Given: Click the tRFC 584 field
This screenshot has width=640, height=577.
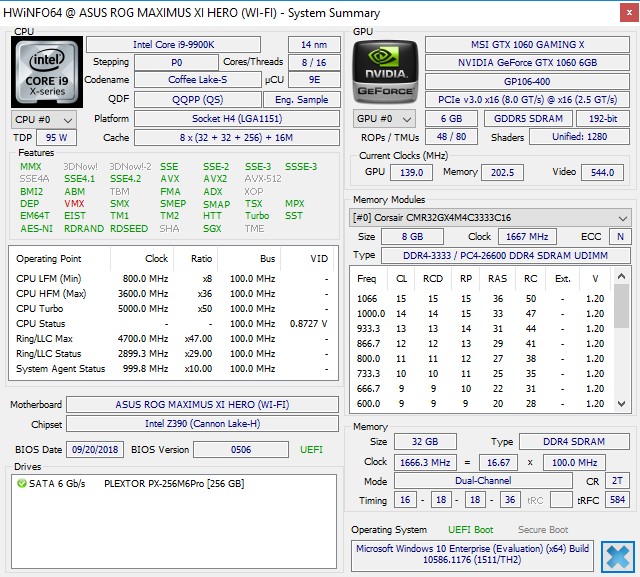Looking at the screenshot, I should click(x=617, y=499).
